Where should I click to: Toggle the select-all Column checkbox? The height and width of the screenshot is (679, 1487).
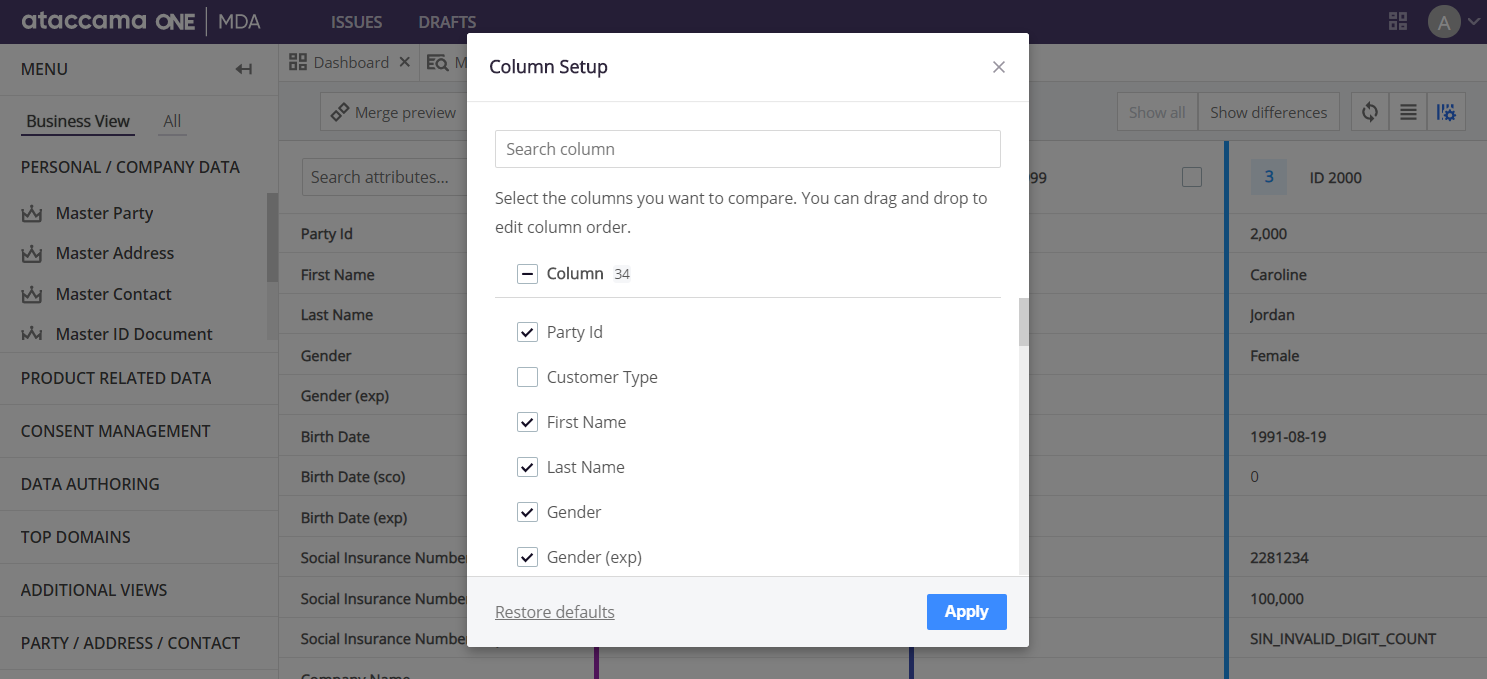tap(527, 274)
